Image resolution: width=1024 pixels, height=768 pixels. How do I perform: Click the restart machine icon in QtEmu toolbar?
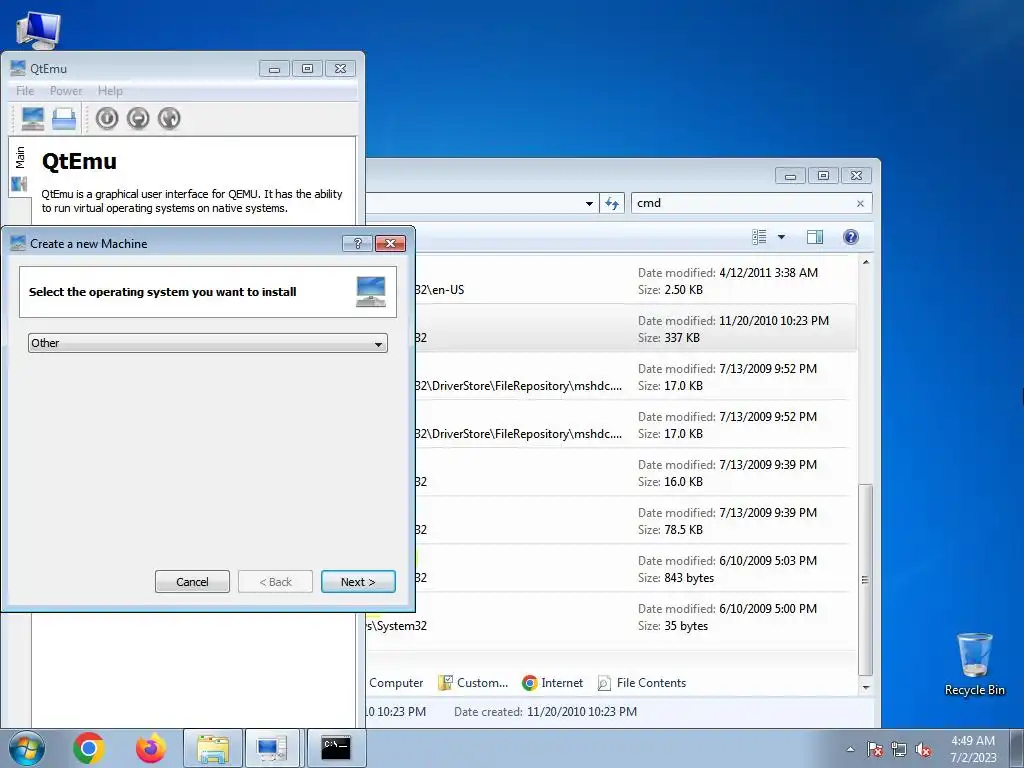point(169,118)
